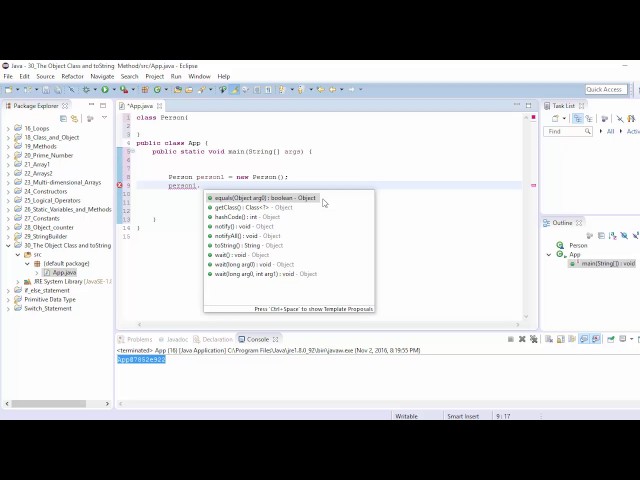This screenshot has height=480, width=640.
Task: Expand the 16_Loops project
Action: pos(8,129)
